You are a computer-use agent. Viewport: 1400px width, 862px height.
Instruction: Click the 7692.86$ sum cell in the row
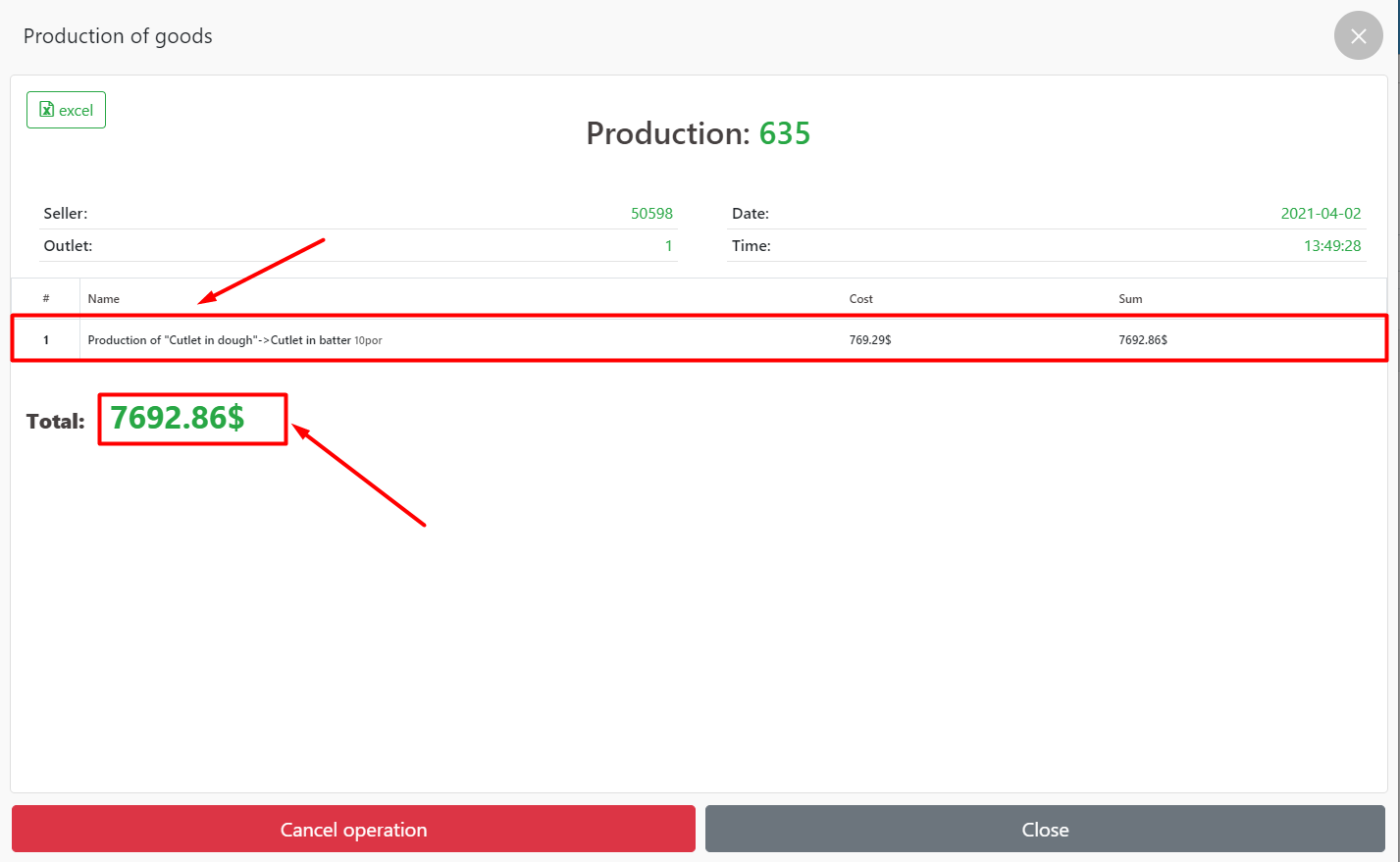point(1143,340)
